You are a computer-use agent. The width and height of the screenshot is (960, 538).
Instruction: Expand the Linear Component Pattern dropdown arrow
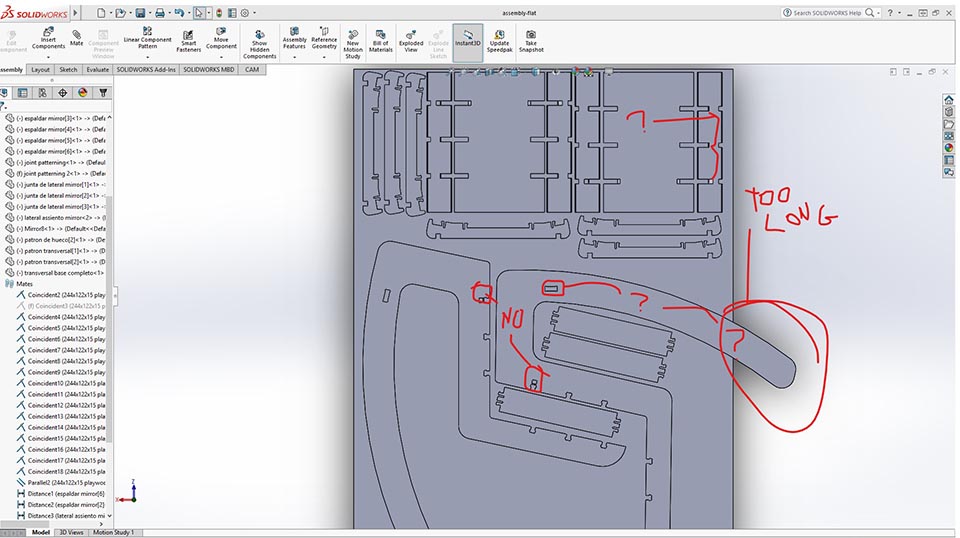pyautogui.click(x=147, y=57)
